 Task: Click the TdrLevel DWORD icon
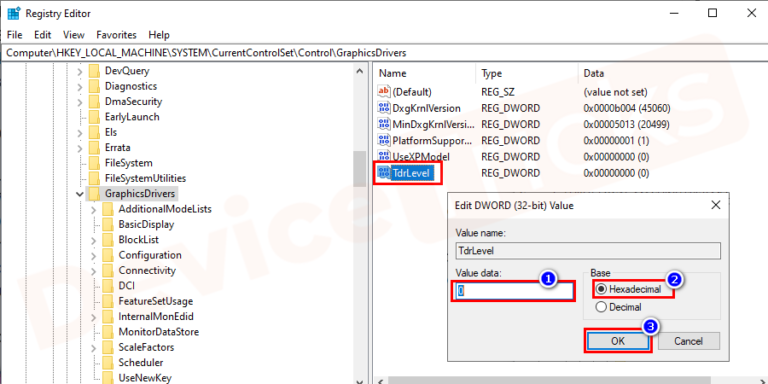(384, 173)
